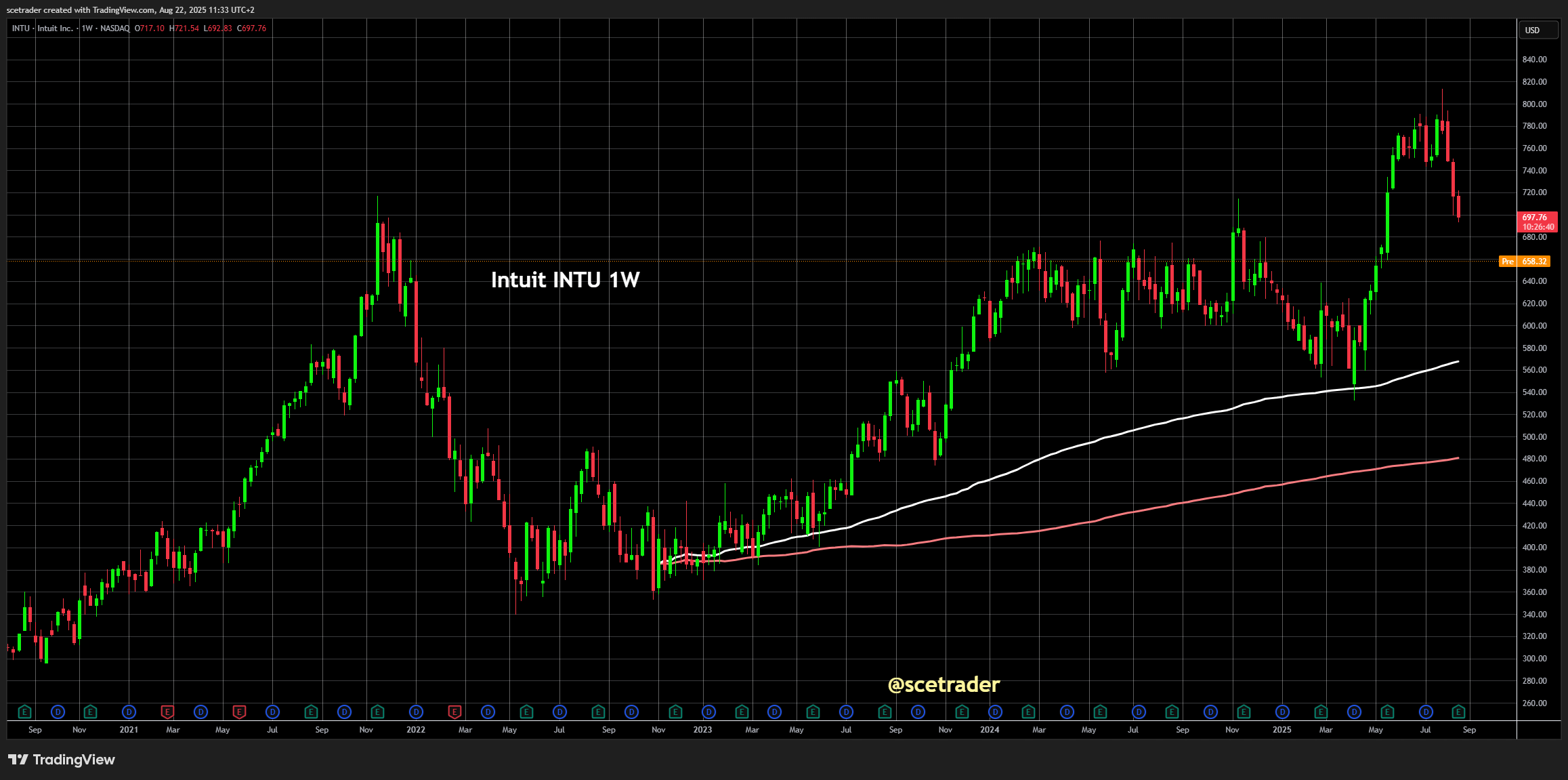This screenshot has width=1568, height=780.
Task: Open the dividend marker above Jul 2025
Action: coord(1426,712)
